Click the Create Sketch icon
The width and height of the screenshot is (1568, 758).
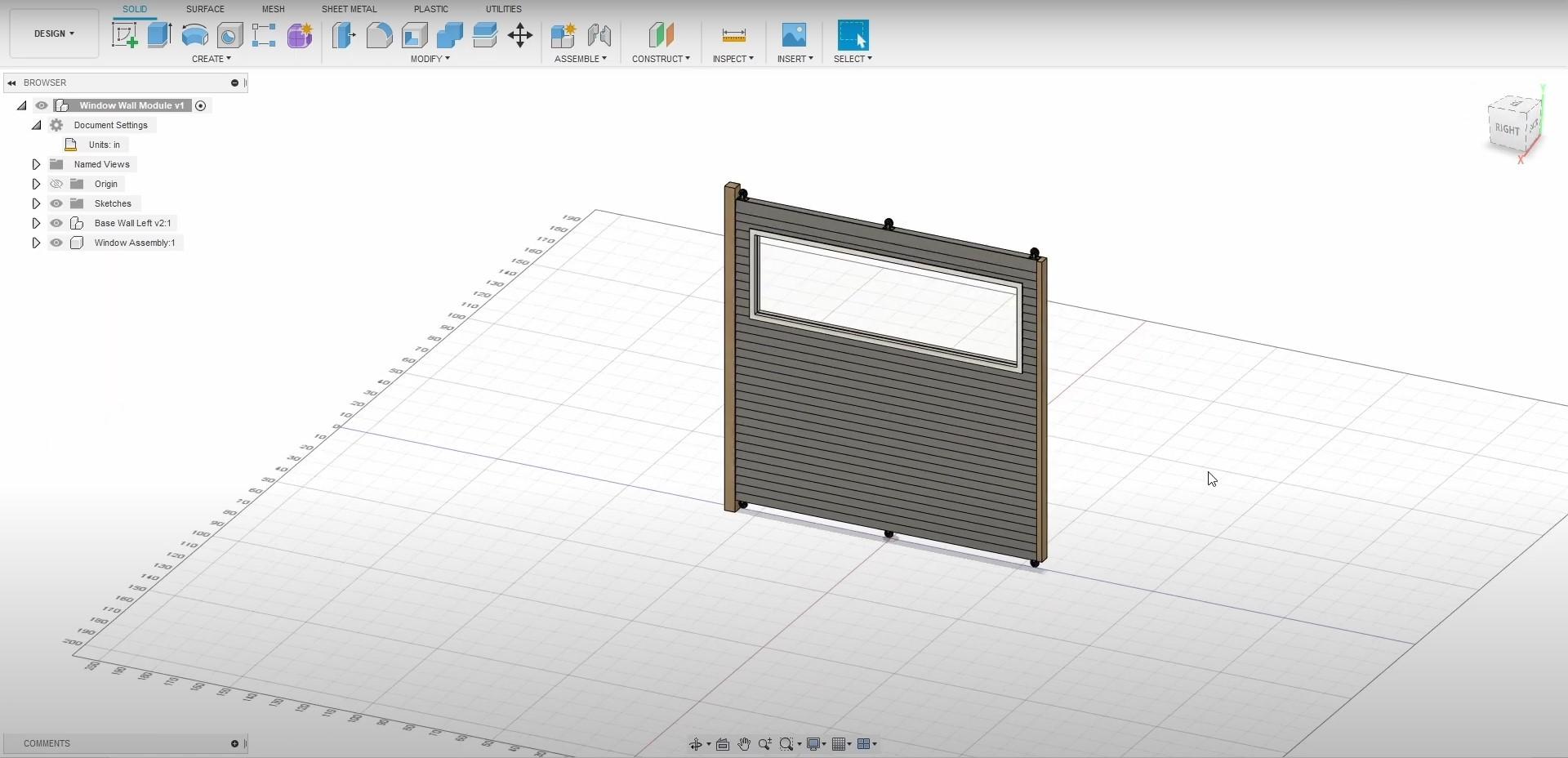tap(124, 35)
